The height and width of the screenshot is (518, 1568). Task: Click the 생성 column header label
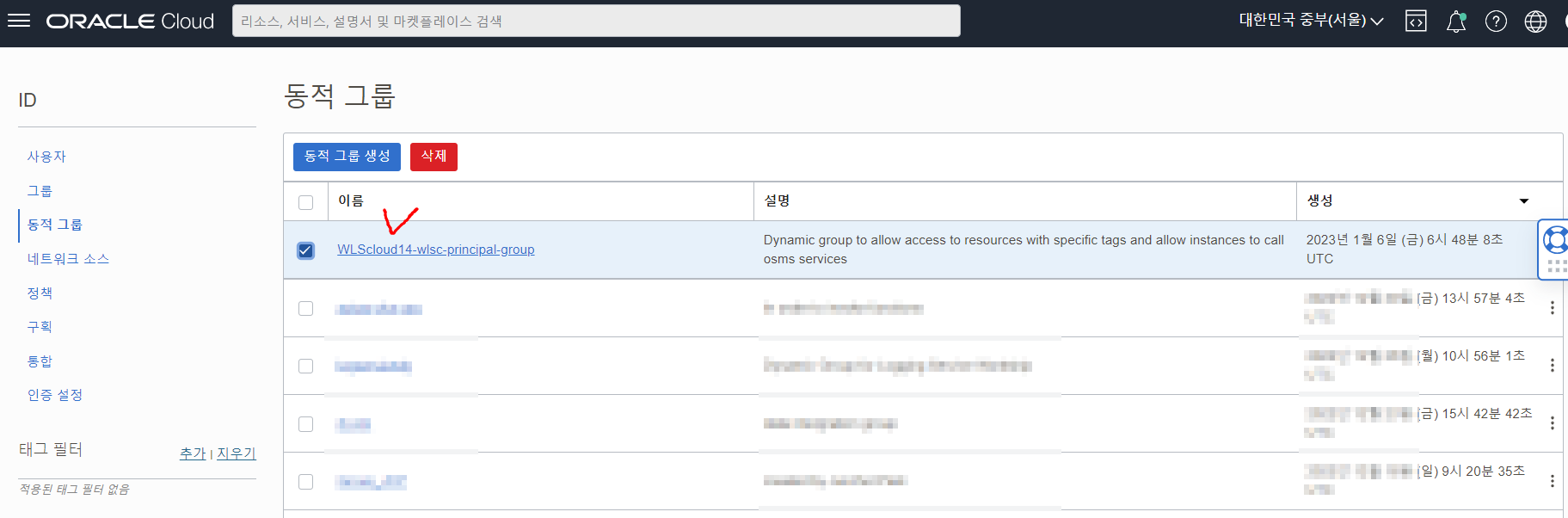pyautogui.click(x=1319, y=200)
